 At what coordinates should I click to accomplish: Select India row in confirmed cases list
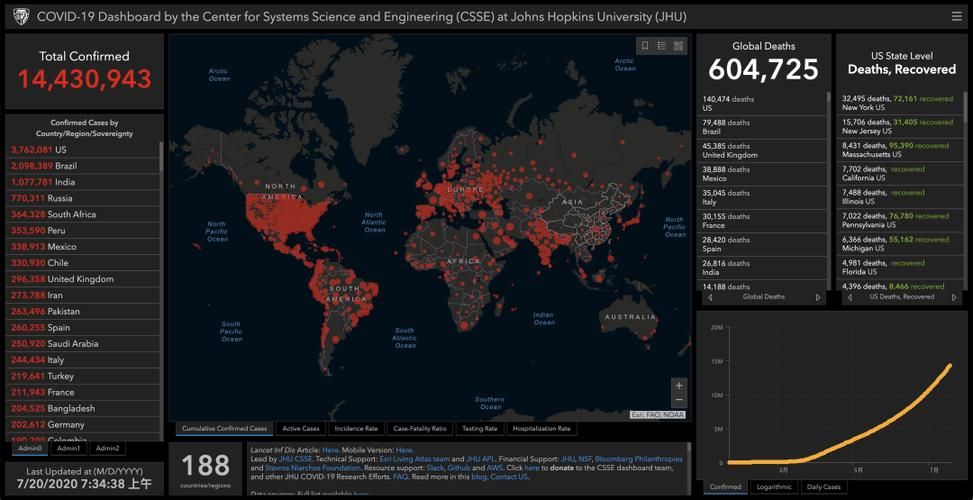pyautogui.click(x=83, y=182)
